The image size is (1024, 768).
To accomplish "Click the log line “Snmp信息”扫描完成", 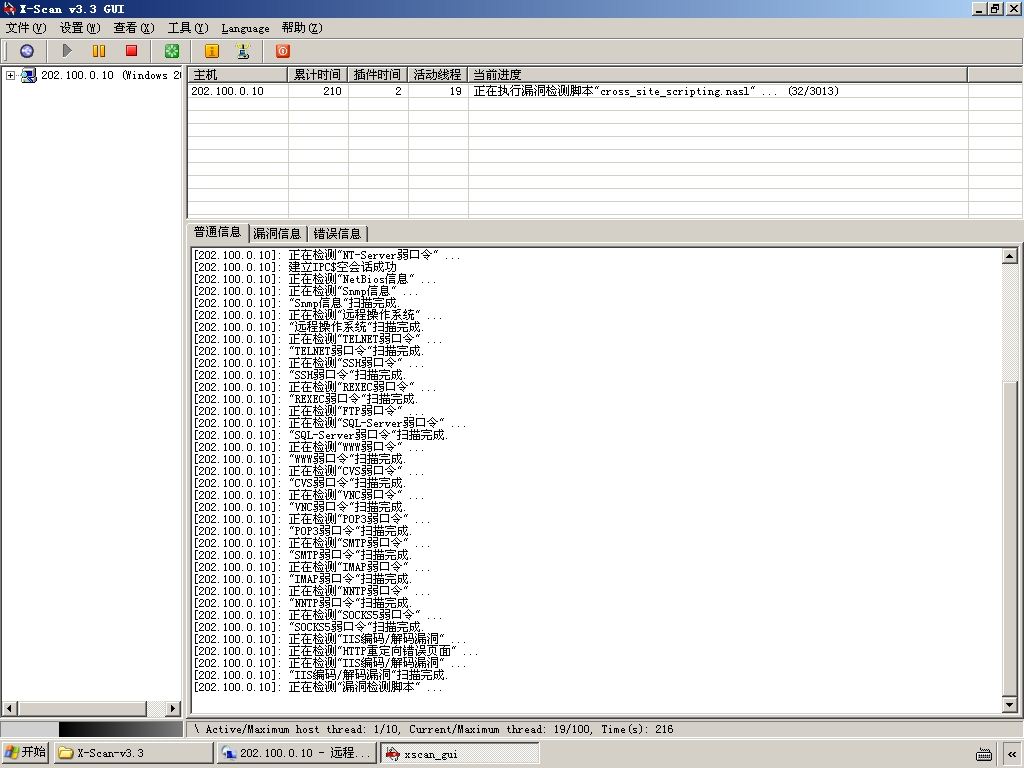I will click(x=296, y=303).
